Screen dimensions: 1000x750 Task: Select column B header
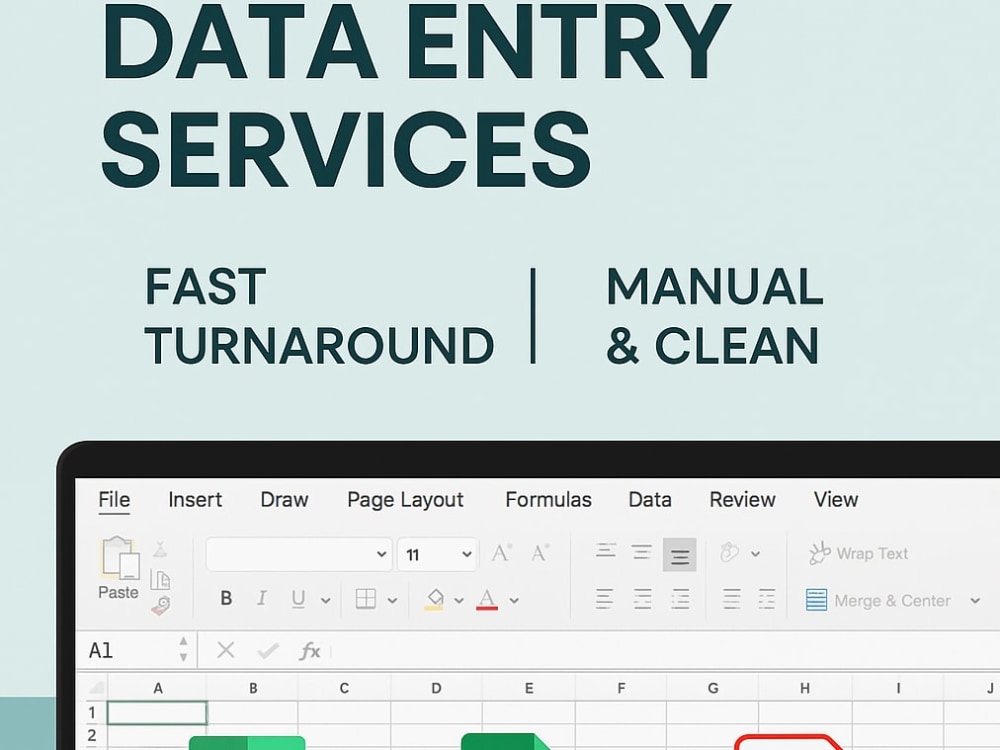(253, 688)
